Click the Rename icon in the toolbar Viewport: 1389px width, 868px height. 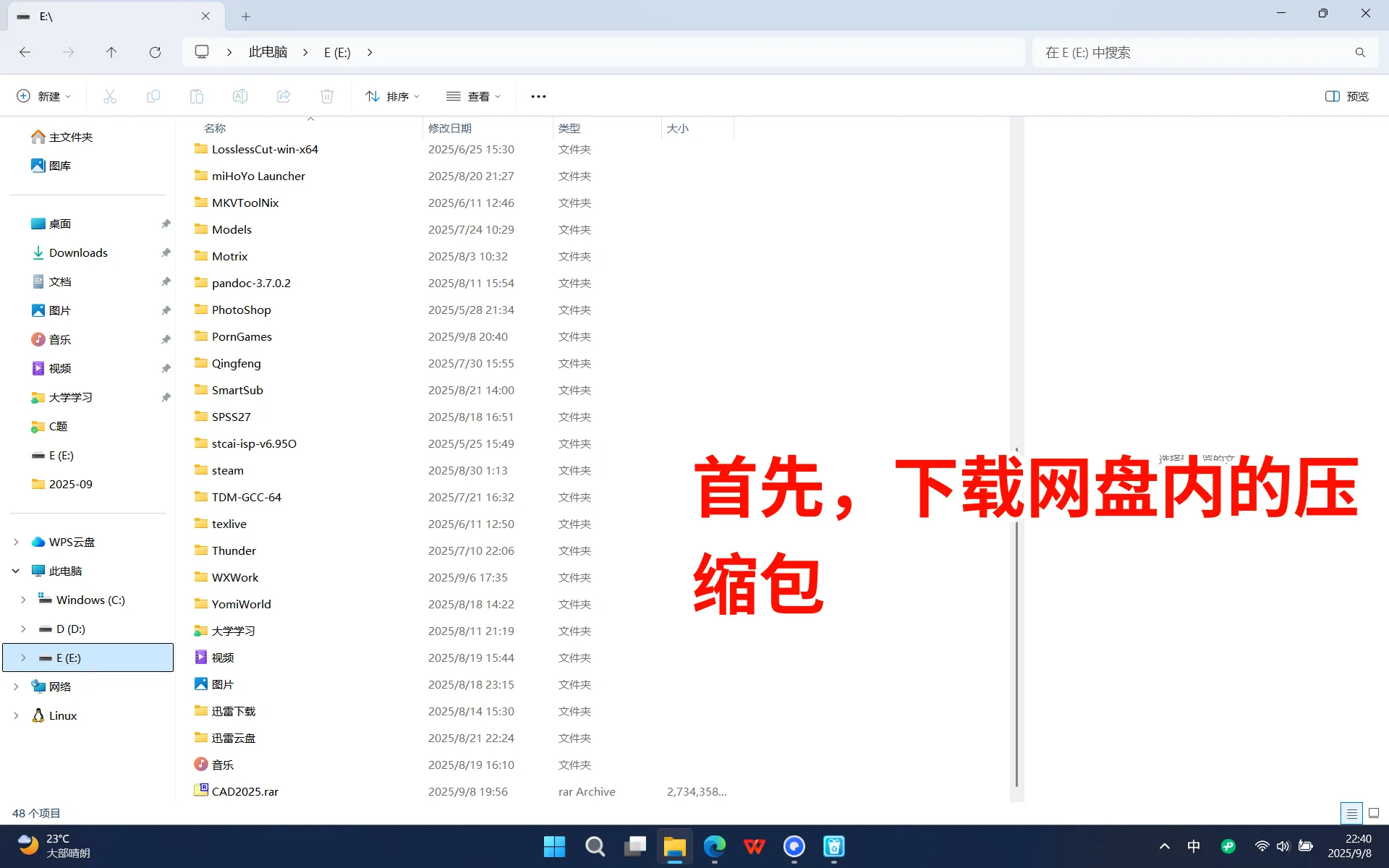(x=239, y=95)
